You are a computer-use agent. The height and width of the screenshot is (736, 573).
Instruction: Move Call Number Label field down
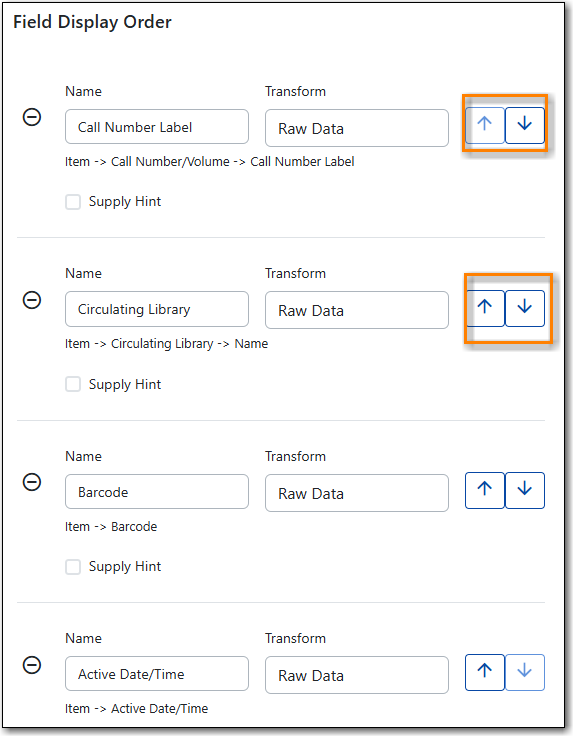pos(525,125)
